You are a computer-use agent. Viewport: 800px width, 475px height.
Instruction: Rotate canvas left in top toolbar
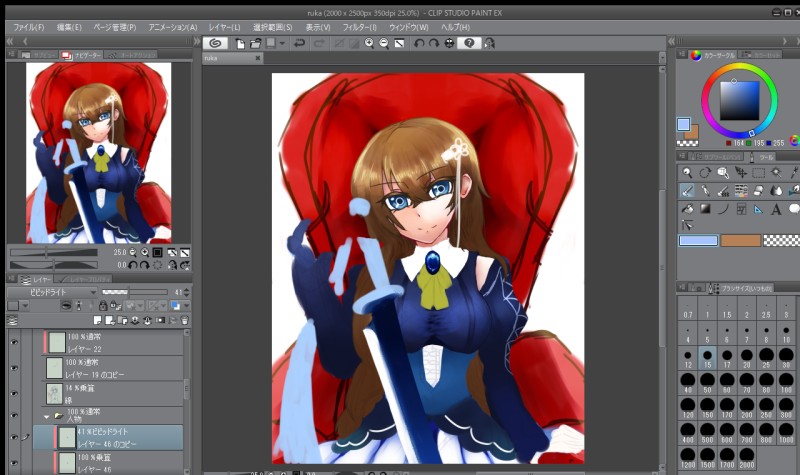(419, 44)
